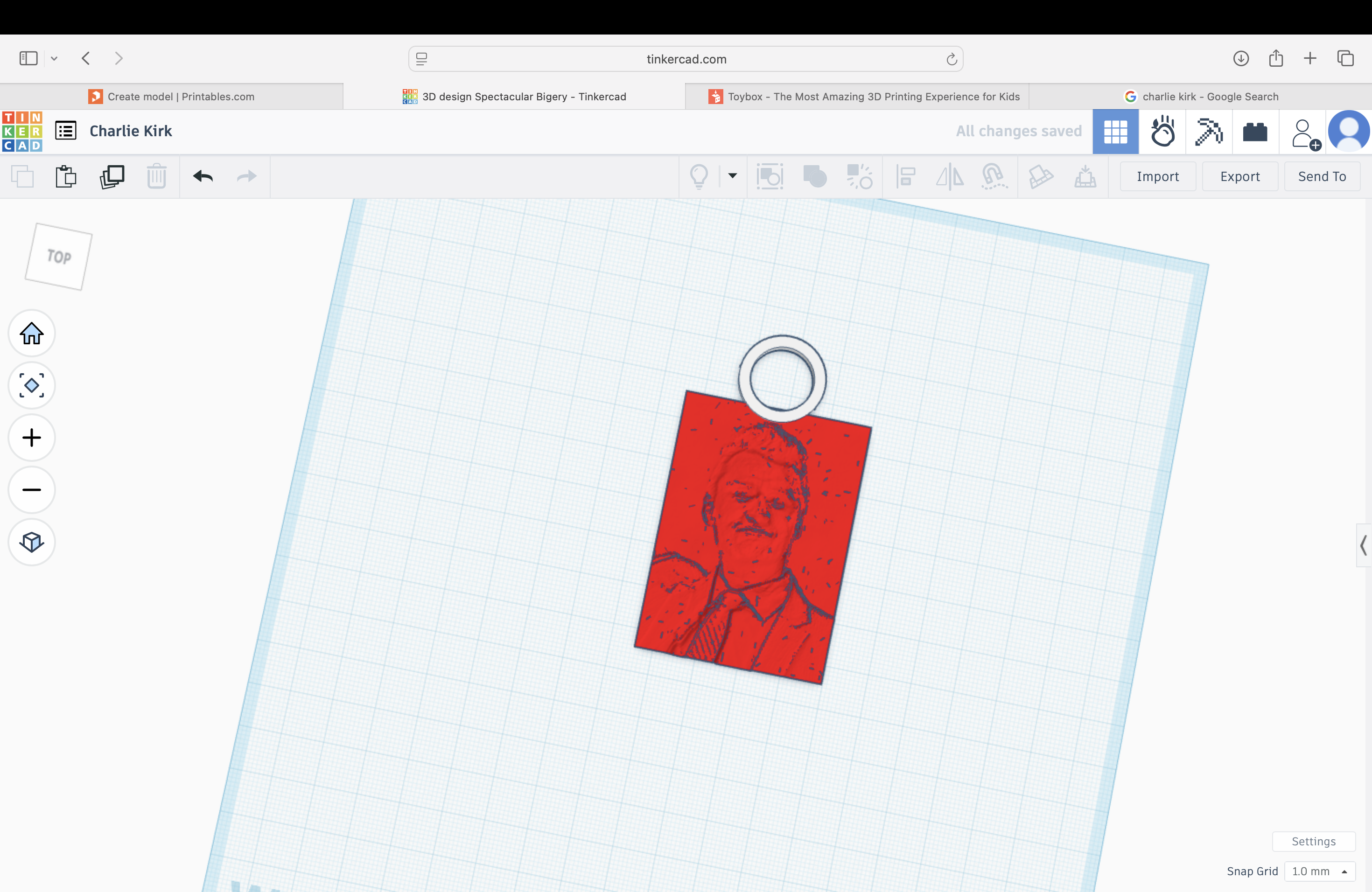
Task: Toggle the perspective/orthographic view cube icon
Action: [x=32, y=542]
